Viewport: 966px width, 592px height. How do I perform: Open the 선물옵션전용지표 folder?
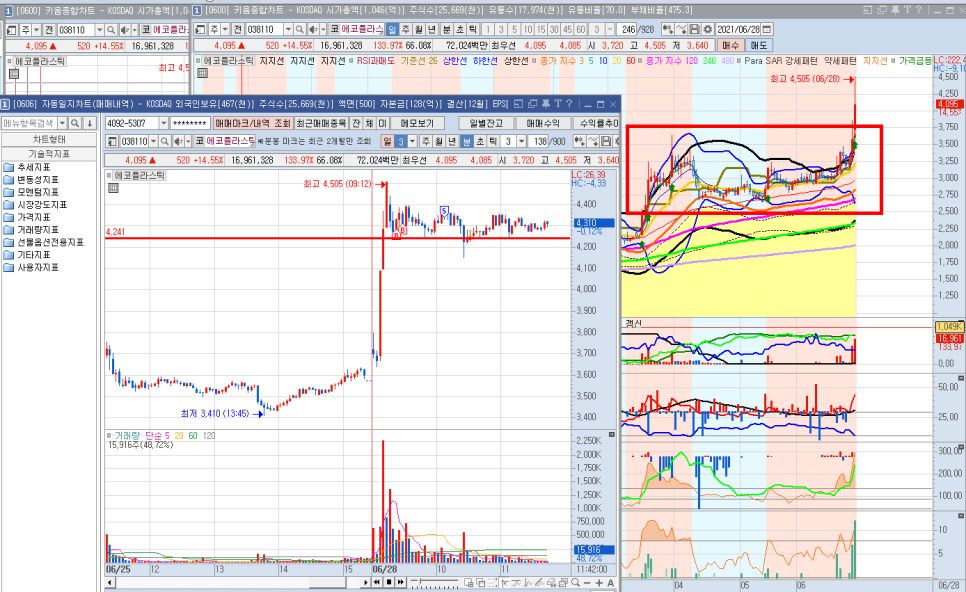43,242
